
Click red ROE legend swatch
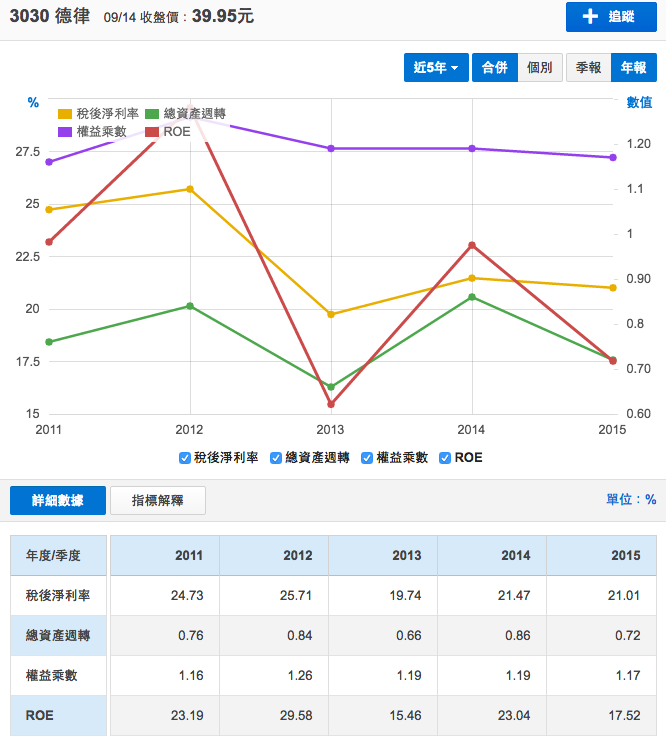pyautogui.click(x=153, y=131)
